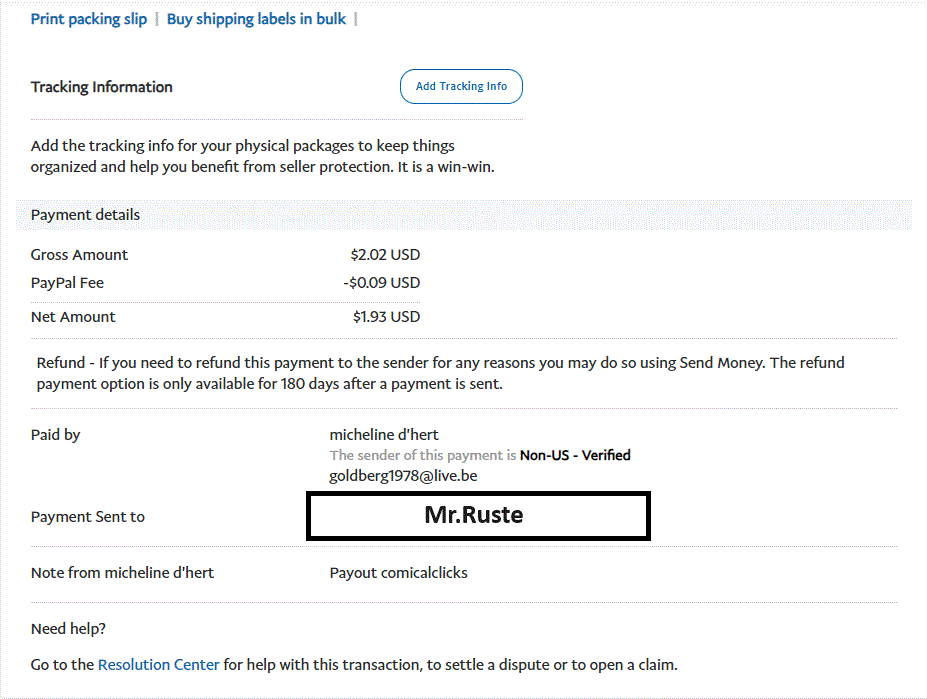The height and width of the screenshot is (699, 927).
Task: Click the PayPal Fee label
Action: point(67,283)
